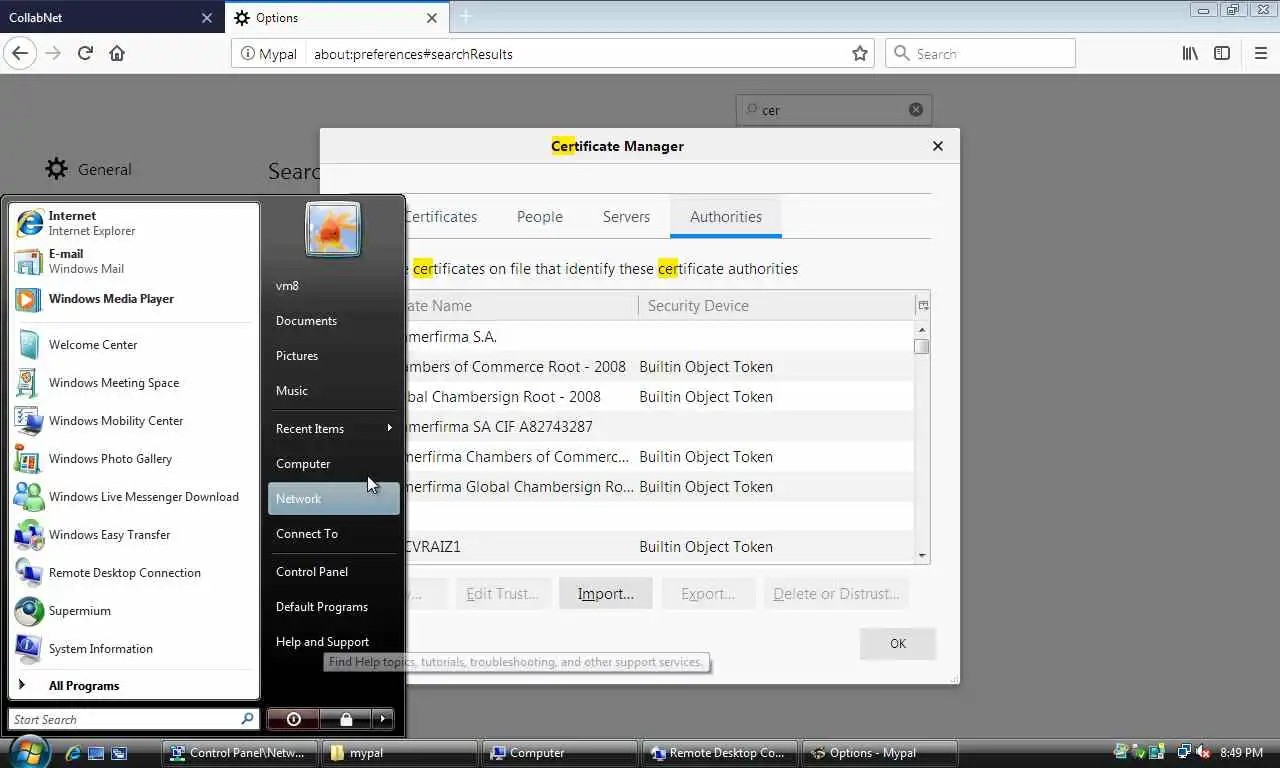
Task: Expand Recent Items submenu
Action: coord(333,428)
